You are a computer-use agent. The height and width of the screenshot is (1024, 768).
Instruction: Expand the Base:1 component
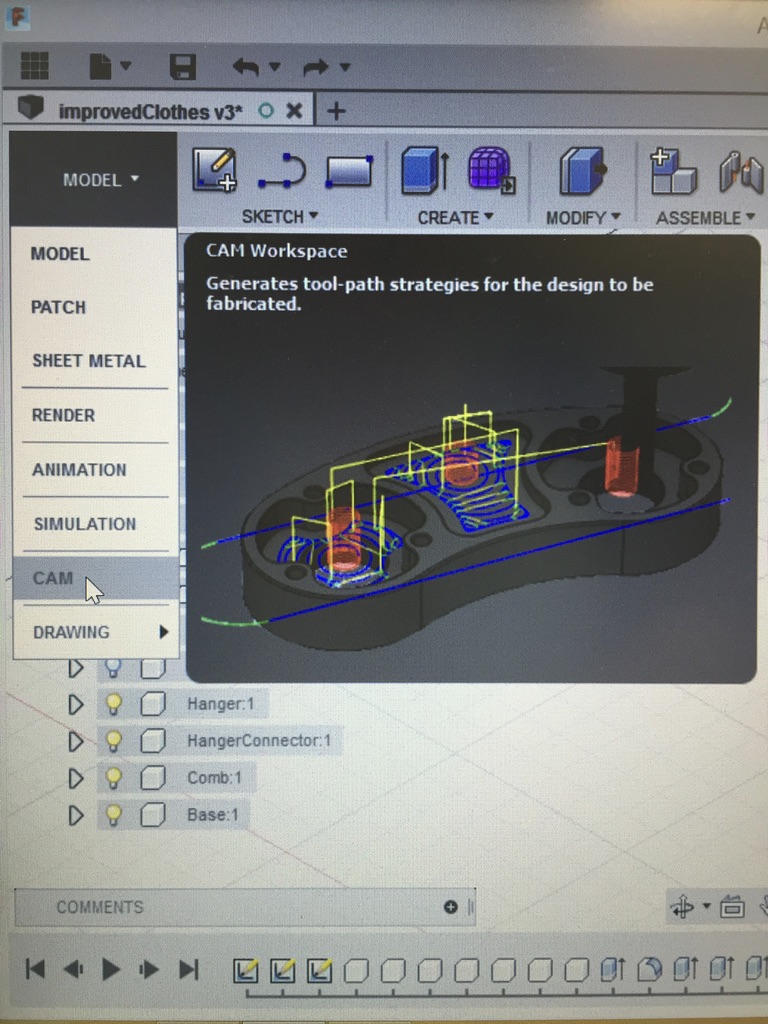76,816
